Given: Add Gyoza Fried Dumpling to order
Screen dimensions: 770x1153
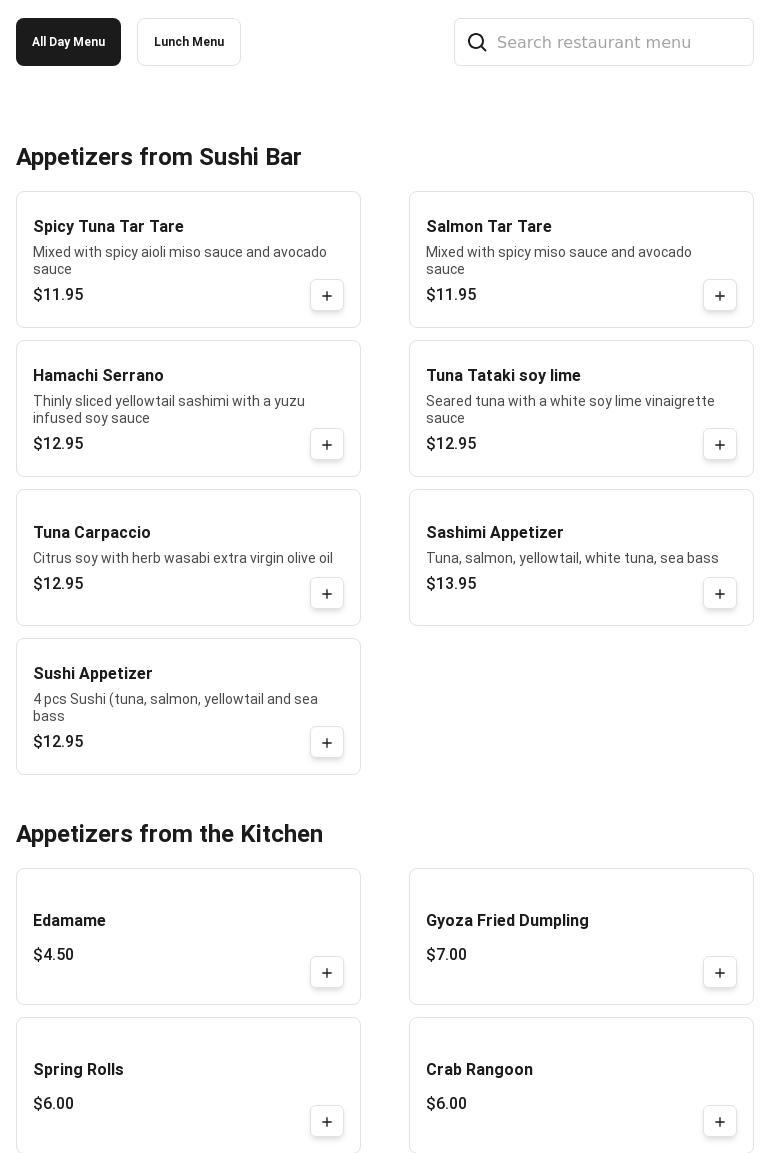Looking at the screenshot, I should pyautogui.click(x=720, y=972).
